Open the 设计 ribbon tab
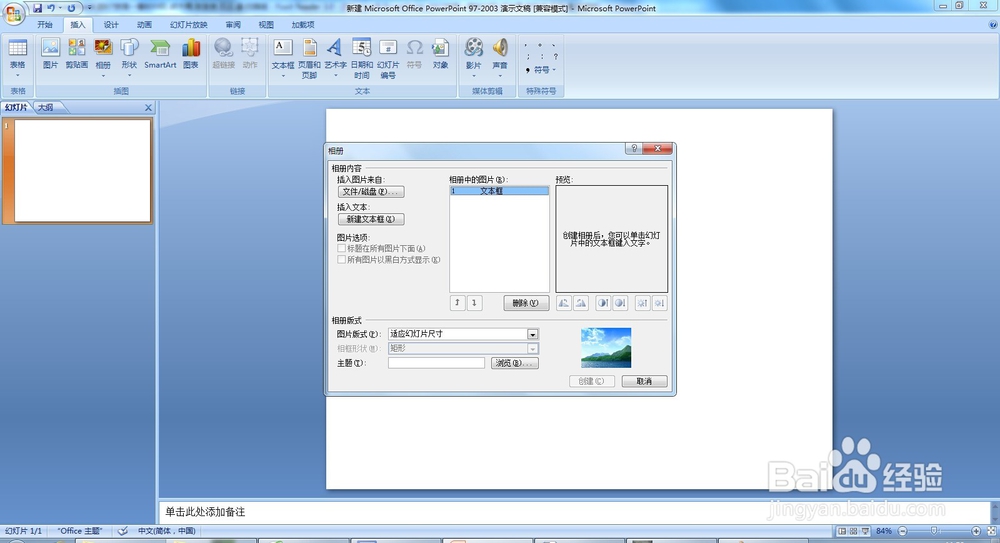Image resolution: width=1000 pixels, height=543 pixels. (111, 25)
